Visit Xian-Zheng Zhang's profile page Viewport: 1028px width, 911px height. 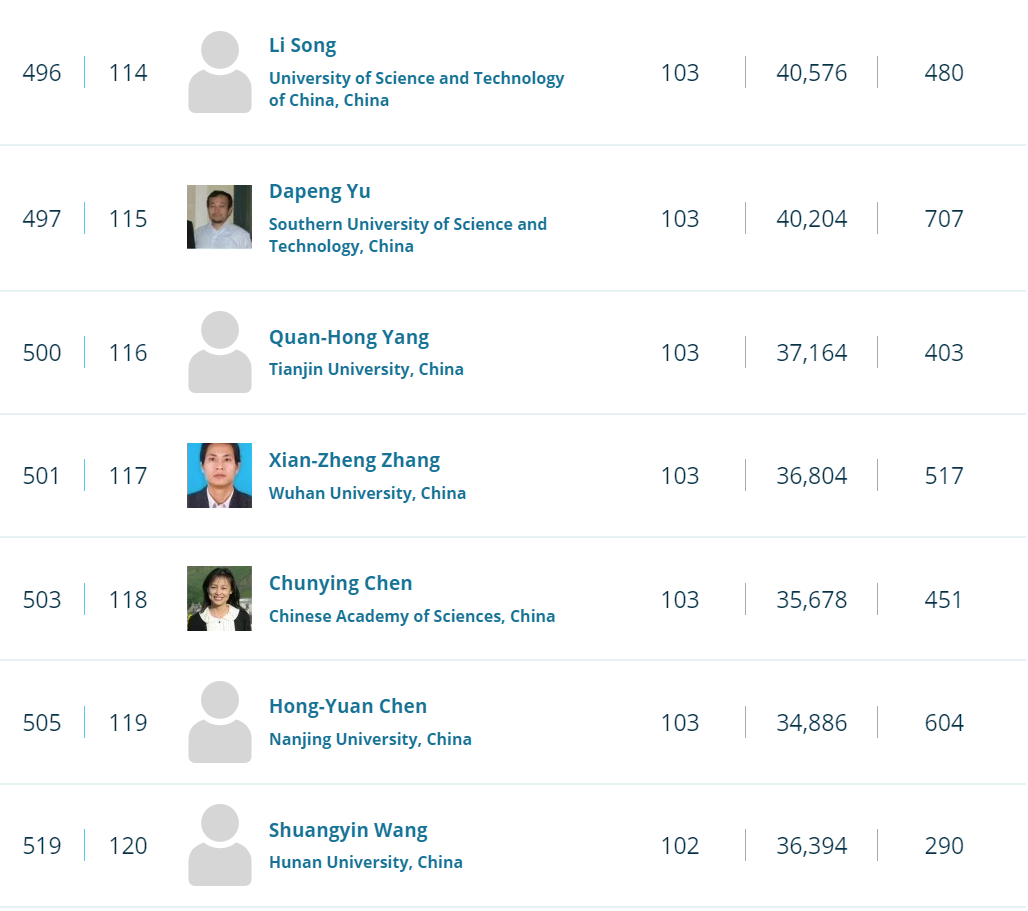[x=354, y=461]
